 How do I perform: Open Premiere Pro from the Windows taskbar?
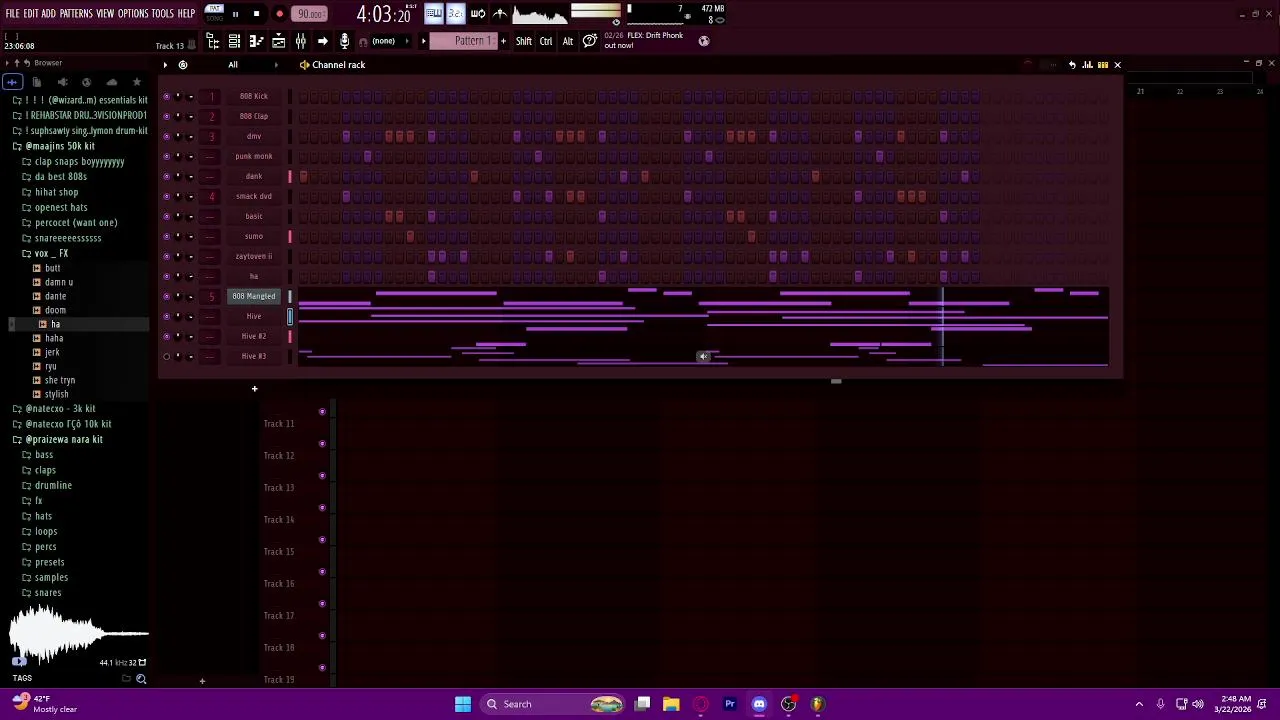[730, 704]
